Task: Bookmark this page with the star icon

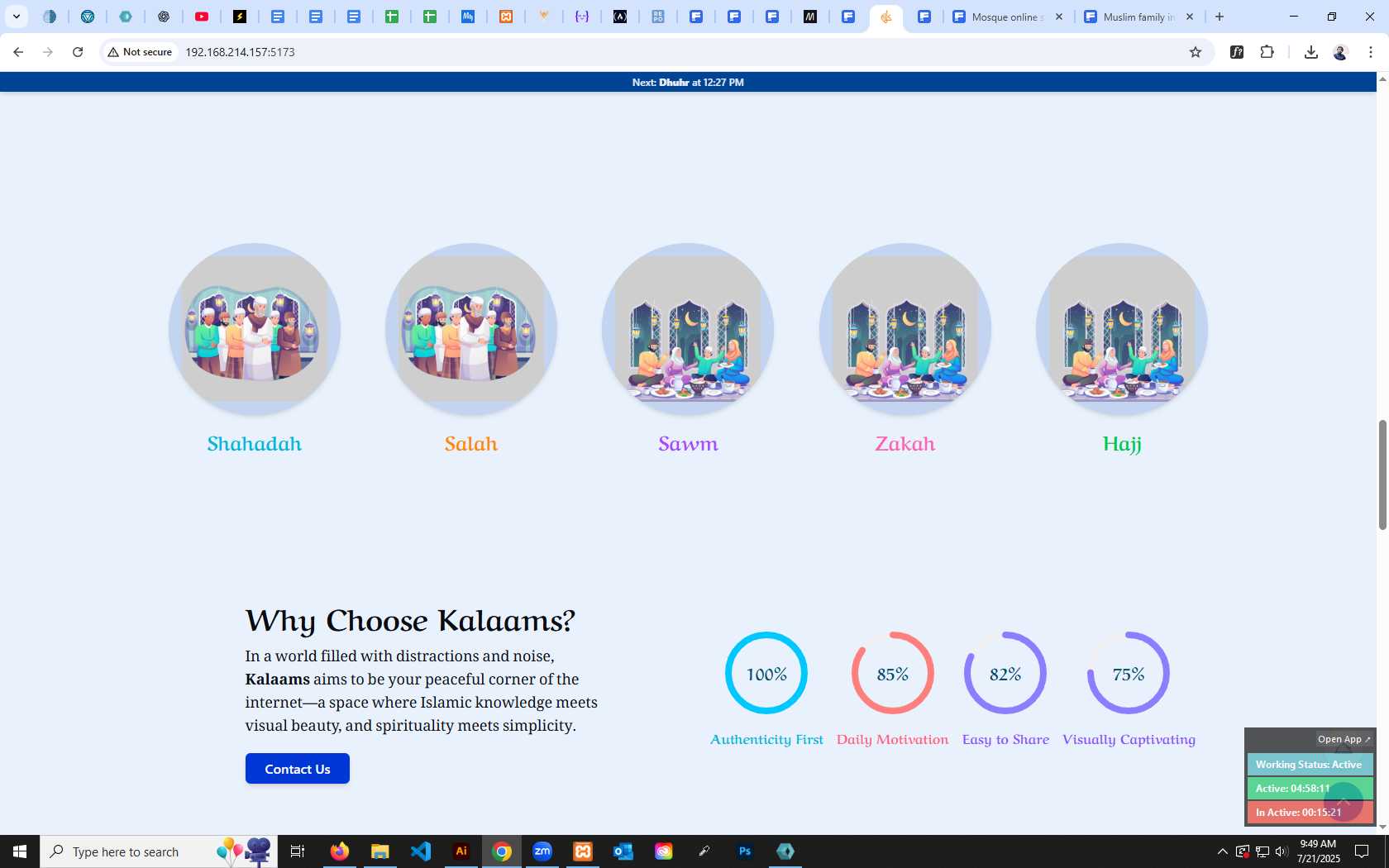Action: (x=1195, y=52)
